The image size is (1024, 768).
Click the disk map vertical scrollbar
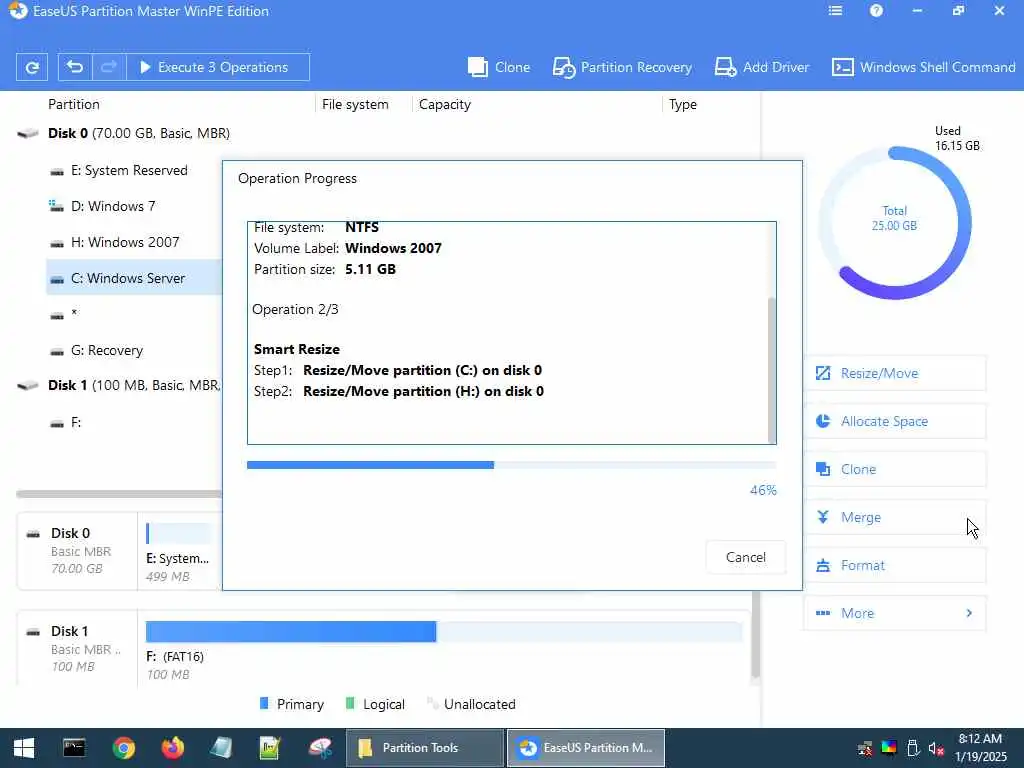[756, 635]
